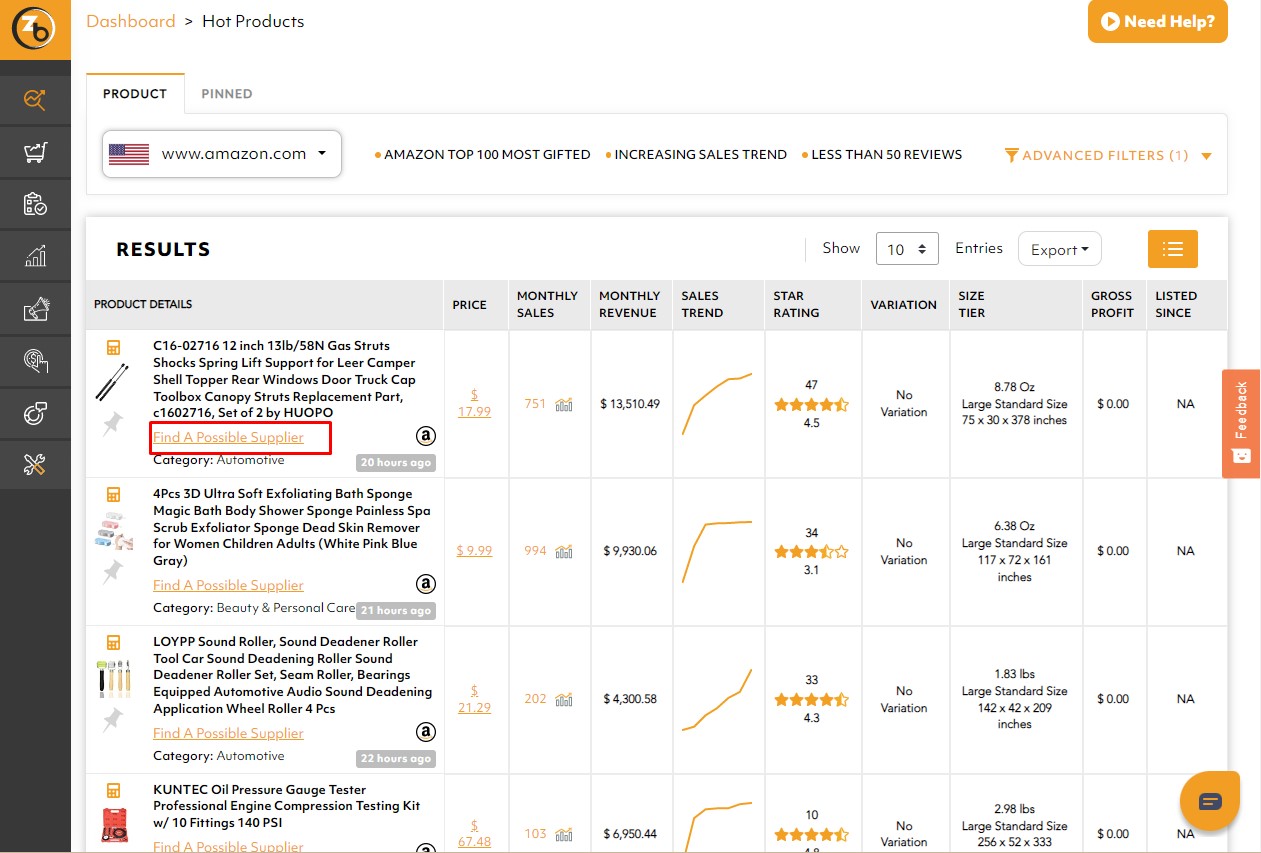Switch to the Pinned tab
Image resolution: width=1261 pixels, height=853 pixels.
(x=227, y=93)
